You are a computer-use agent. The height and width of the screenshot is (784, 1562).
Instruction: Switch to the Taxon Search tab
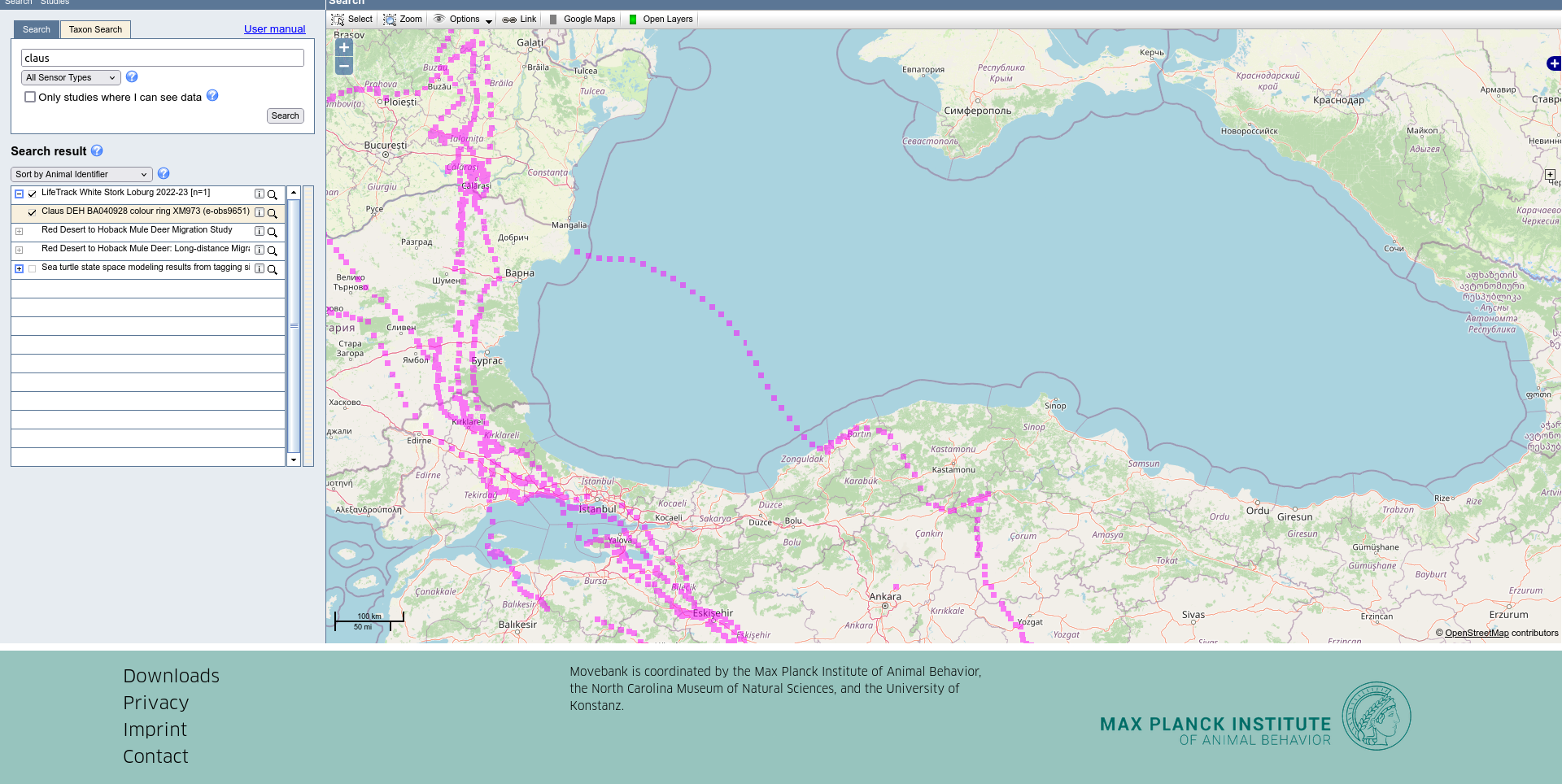[x=95, y=30]
